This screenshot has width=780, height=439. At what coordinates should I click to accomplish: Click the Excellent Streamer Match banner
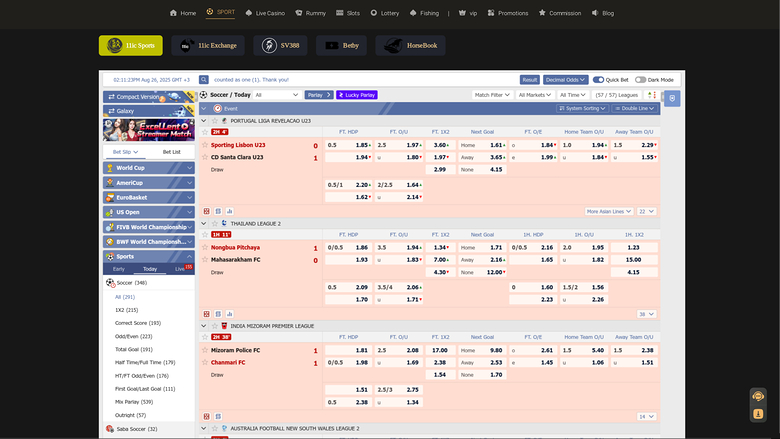[149, 130]
